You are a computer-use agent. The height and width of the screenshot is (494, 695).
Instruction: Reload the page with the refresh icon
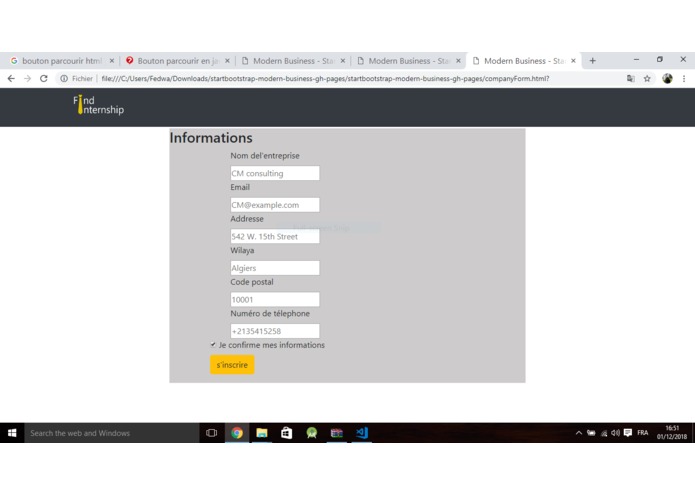coord(43,78)
